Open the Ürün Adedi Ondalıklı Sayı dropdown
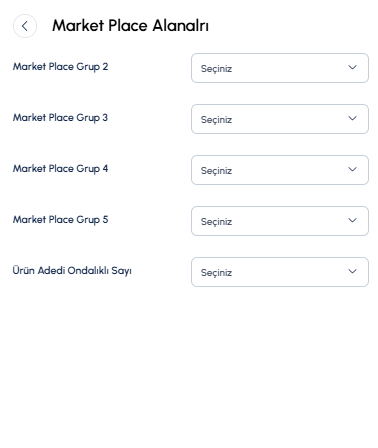378x448 pixels. coord(280,272)
